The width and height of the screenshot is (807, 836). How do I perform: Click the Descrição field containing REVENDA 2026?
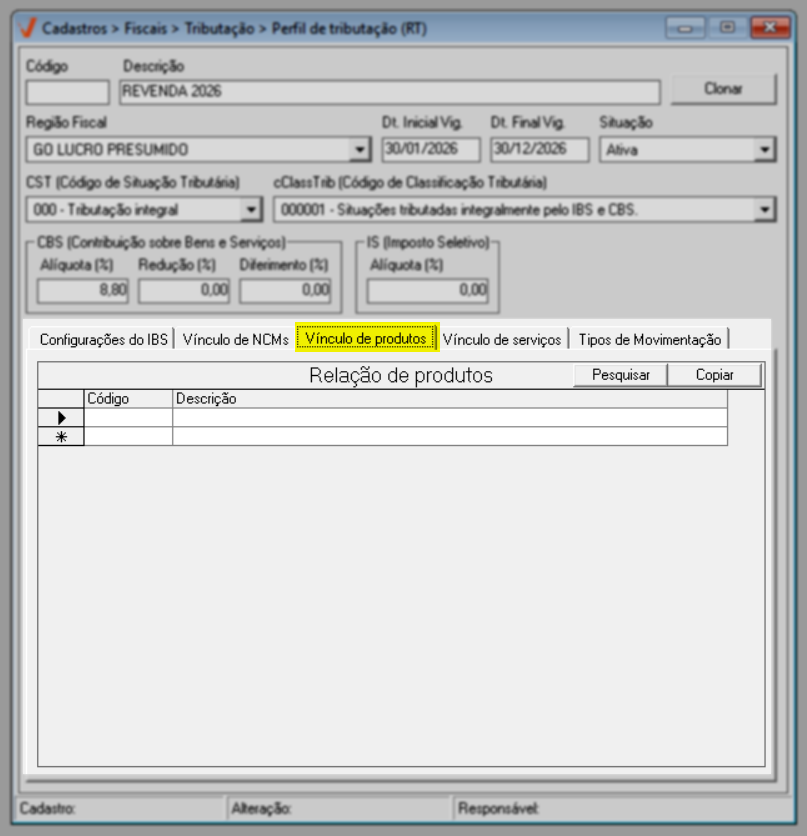click(390, 92)
